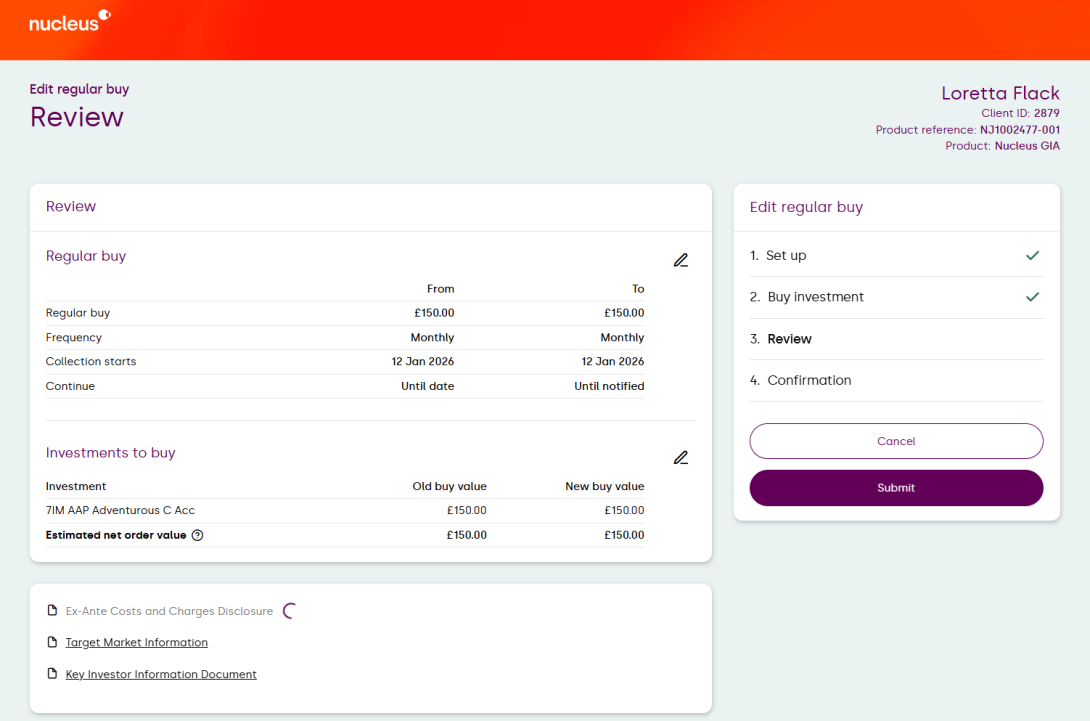Click the Nucleus logo in header

pyautogui.click(x=69, y=21)
